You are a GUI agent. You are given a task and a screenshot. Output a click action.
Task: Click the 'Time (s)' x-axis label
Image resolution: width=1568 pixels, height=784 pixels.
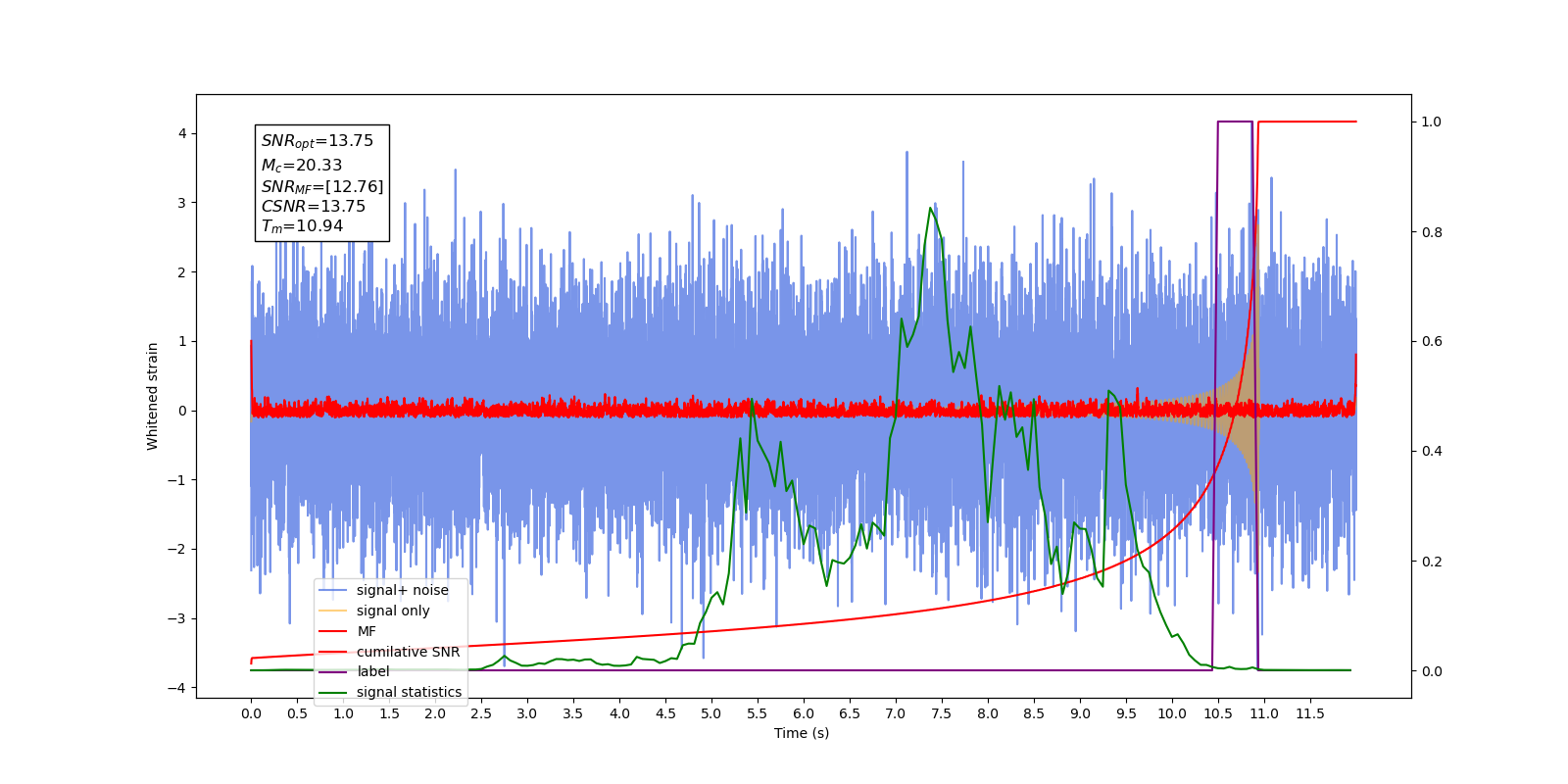(802, 733)
